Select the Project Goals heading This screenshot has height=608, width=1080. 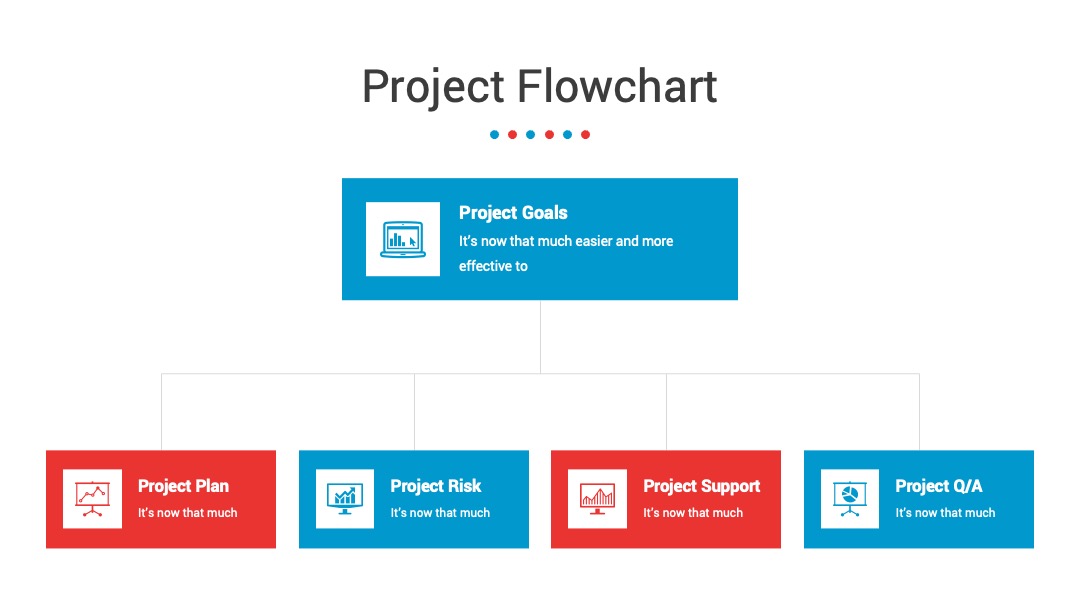[x=513, y=213]
